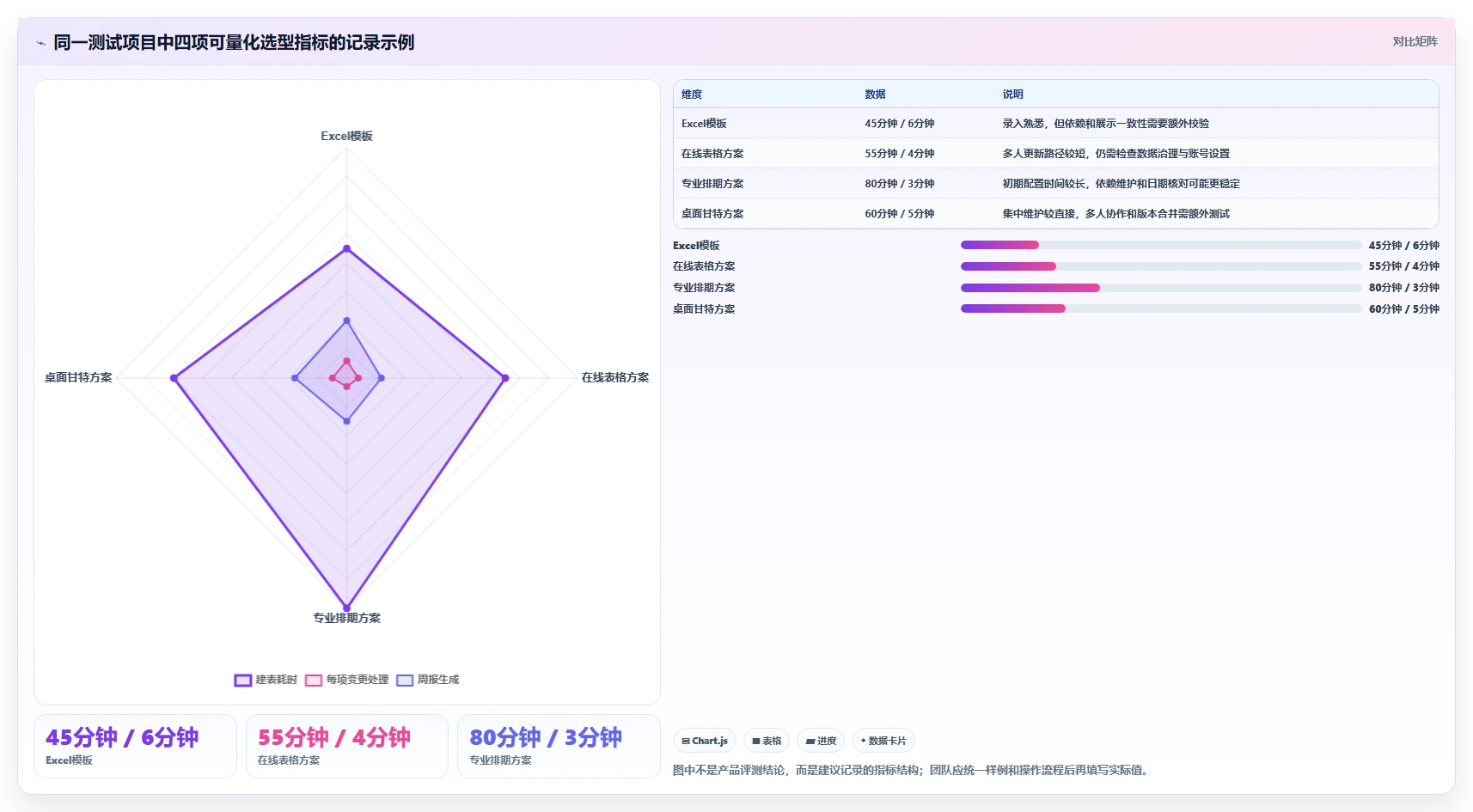1473x812 pixels.
Task: Click the note starting 多人更新路径较短
Action: coord(1115,154)
